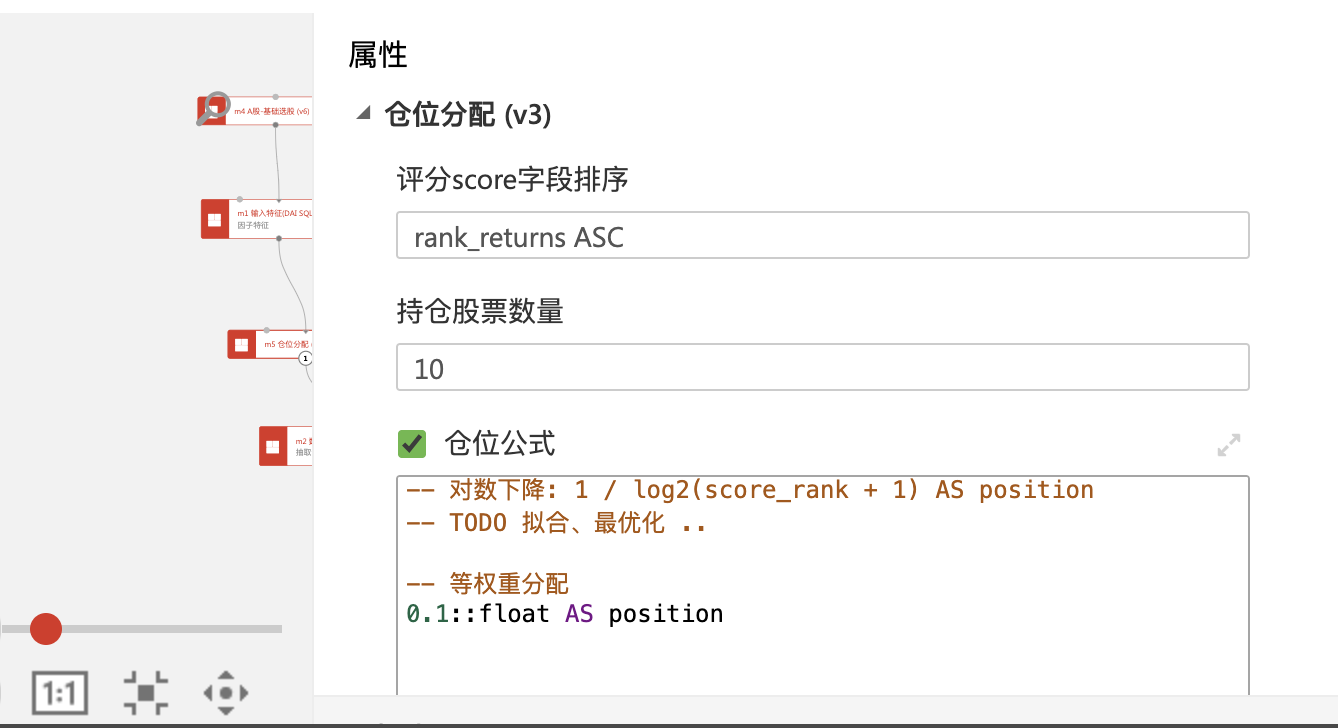Image resolution: width=1338 pixels, height=728 pixels.
Task: Click the fit-to-screen canvas icon
Action: (146, 692)
